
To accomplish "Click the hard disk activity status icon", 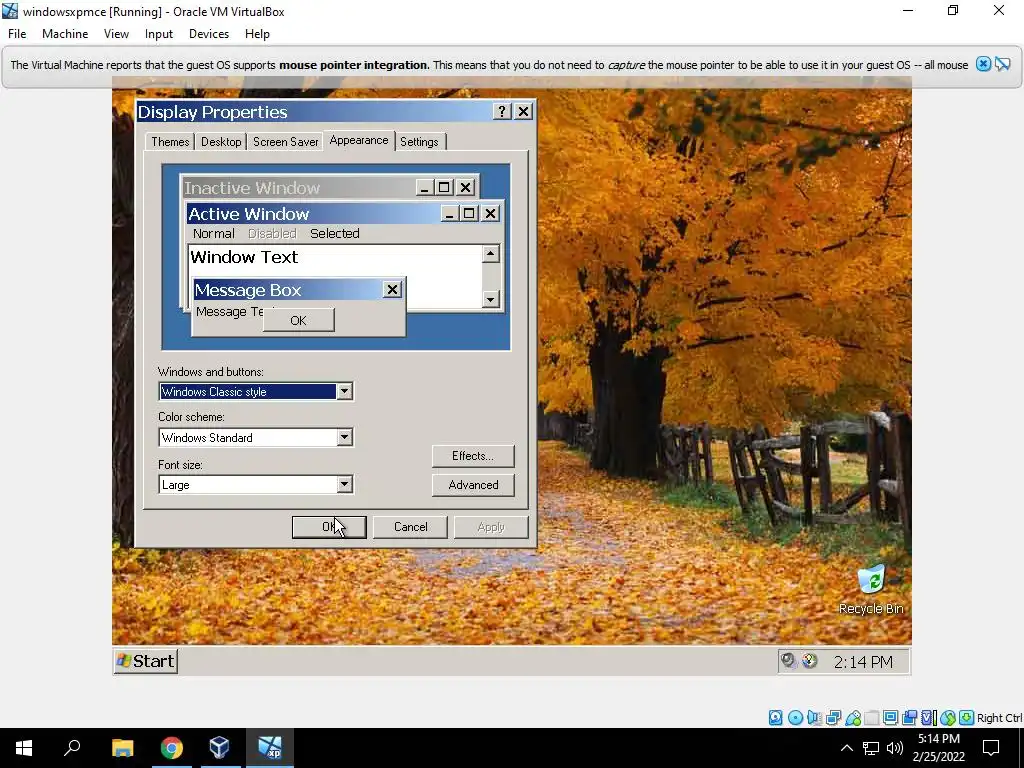I will pos(775,718).
